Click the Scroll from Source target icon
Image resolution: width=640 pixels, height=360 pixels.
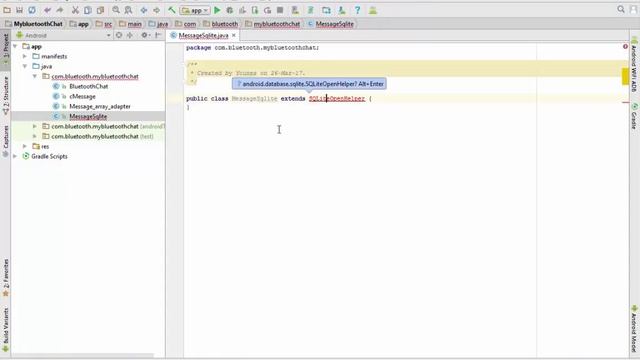[119, 36]
